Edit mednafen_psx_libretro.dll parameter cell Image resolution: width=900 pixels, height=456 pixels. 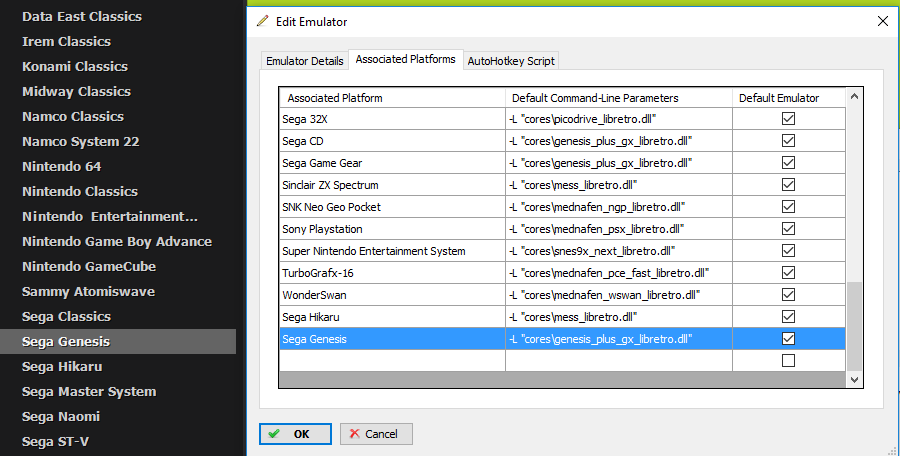click(619, 229)
